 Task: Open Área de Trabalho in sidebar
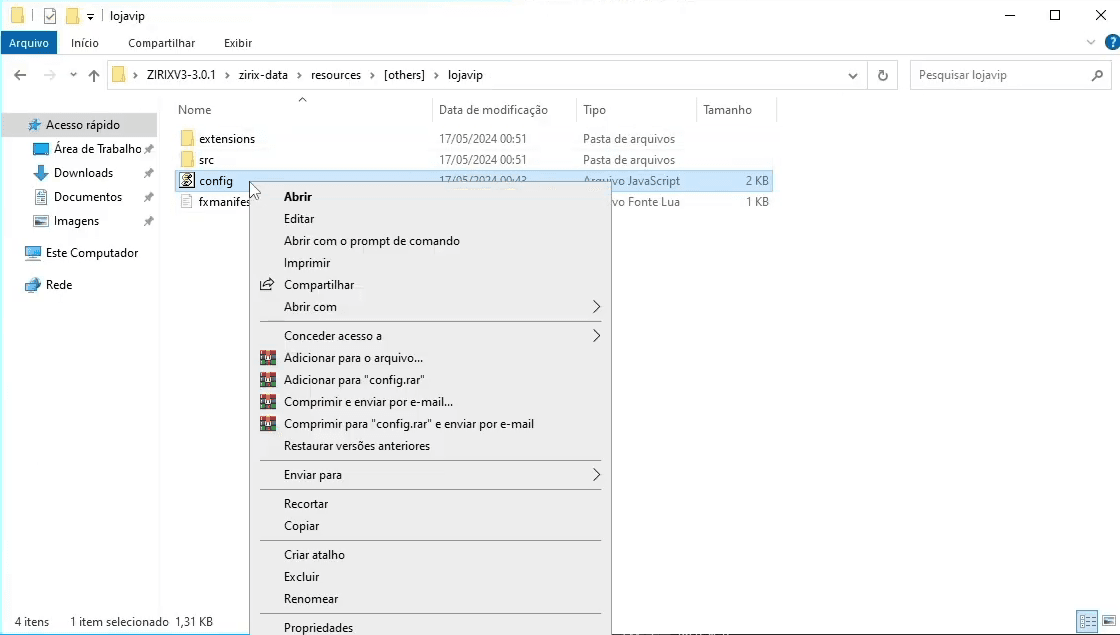(98, 149)
